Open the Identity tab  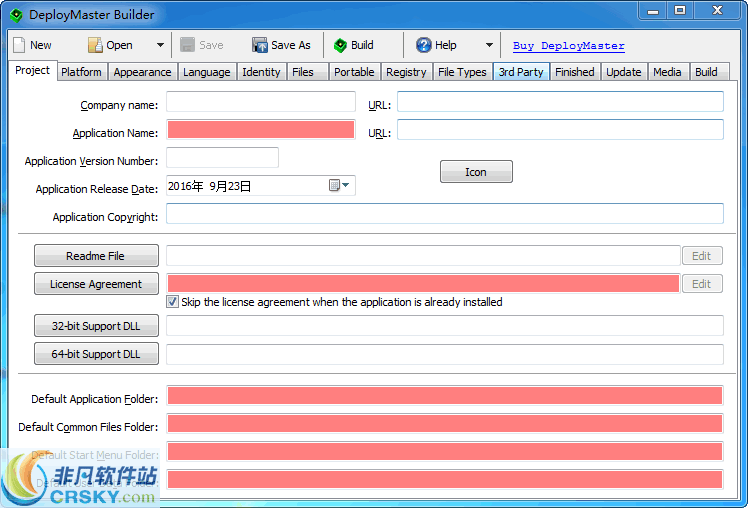tap(261, 72)
